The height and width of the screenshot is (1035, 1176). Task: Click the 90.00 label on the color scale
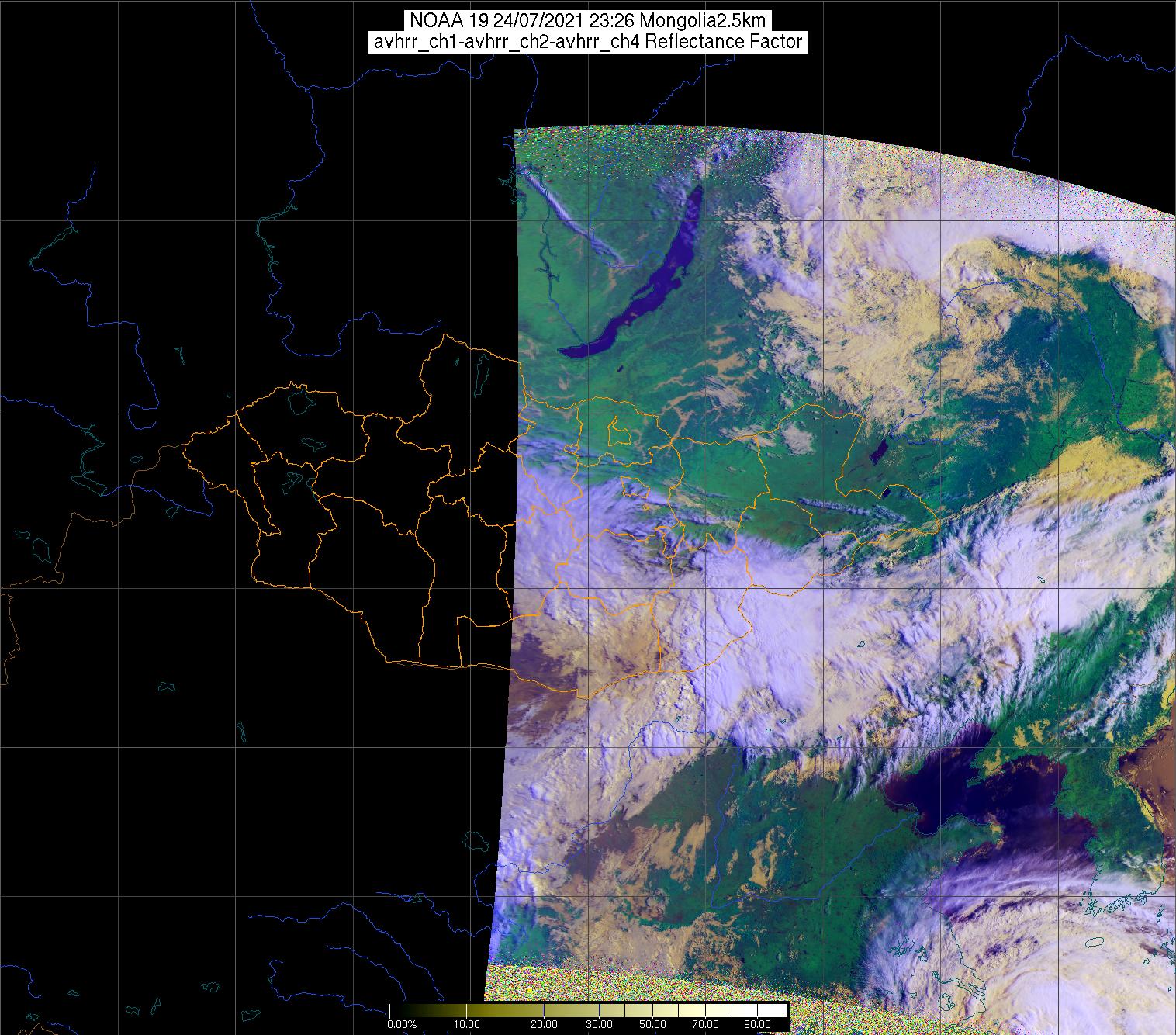point(756,1026)
